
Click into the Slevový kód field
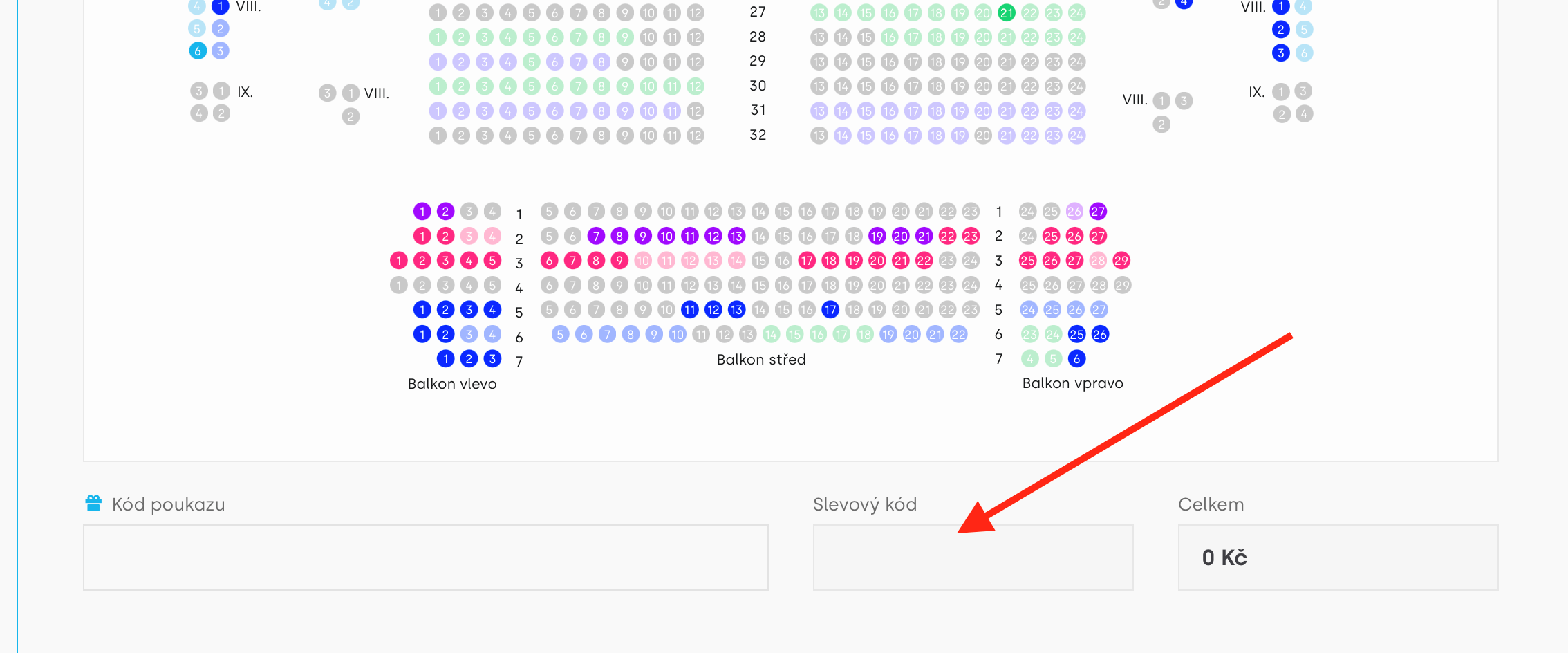pyautogui.click(x=973, y=558)
